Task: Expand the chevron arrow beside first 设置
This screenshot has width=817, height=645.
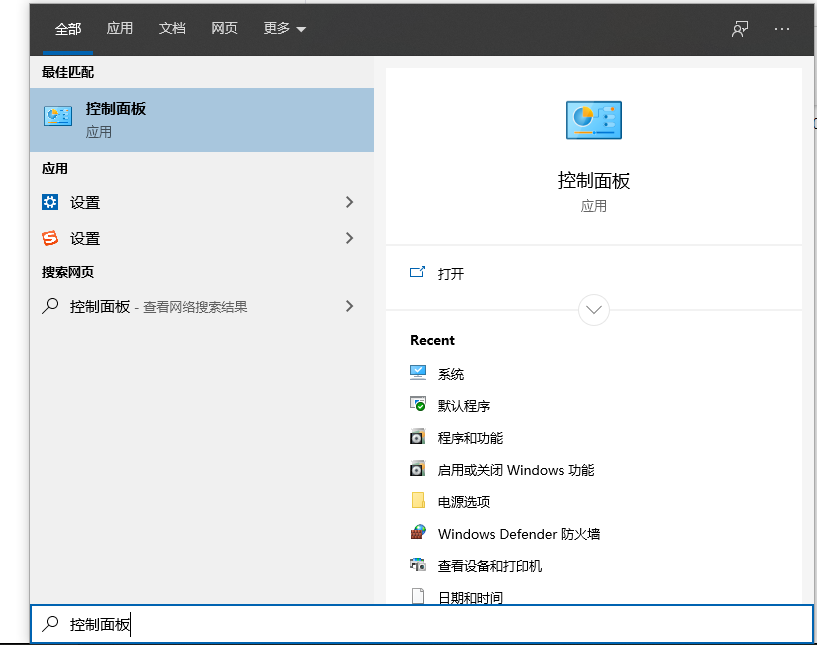Action: (x=349, y=202)
